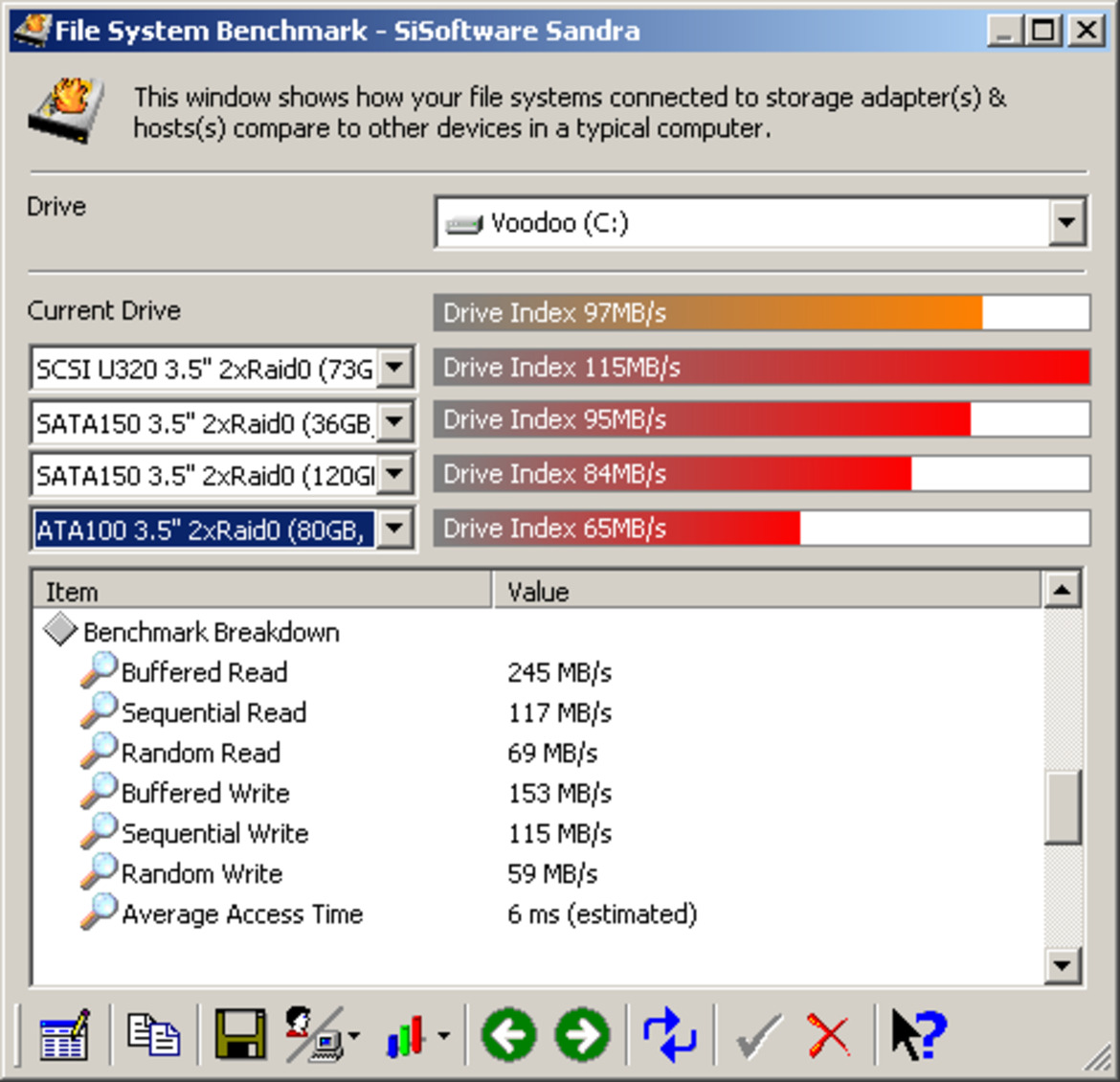The height and width of the screenshot is (1082, 1120).
Task: Click the 6 ms (estimated) value
Action: coord(602,914)
